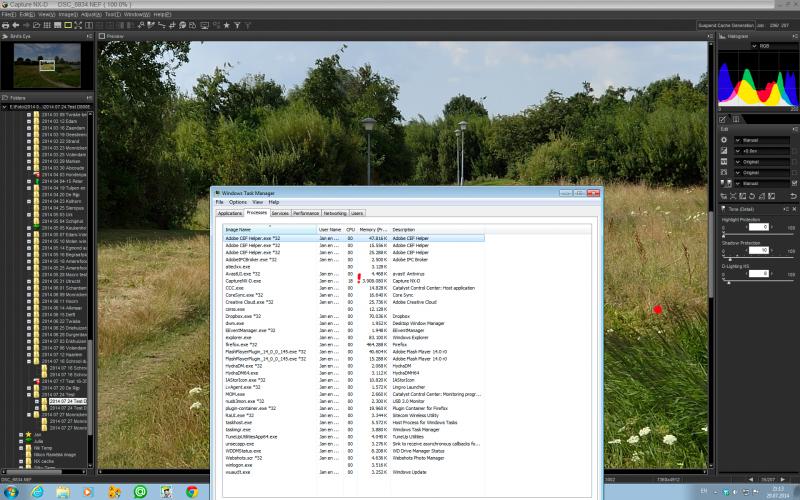Image resolution: width=800 pixels, height=500 pixels.
Task: Toggle the checked checkbox in the Tone row
Action: (794, 183)
